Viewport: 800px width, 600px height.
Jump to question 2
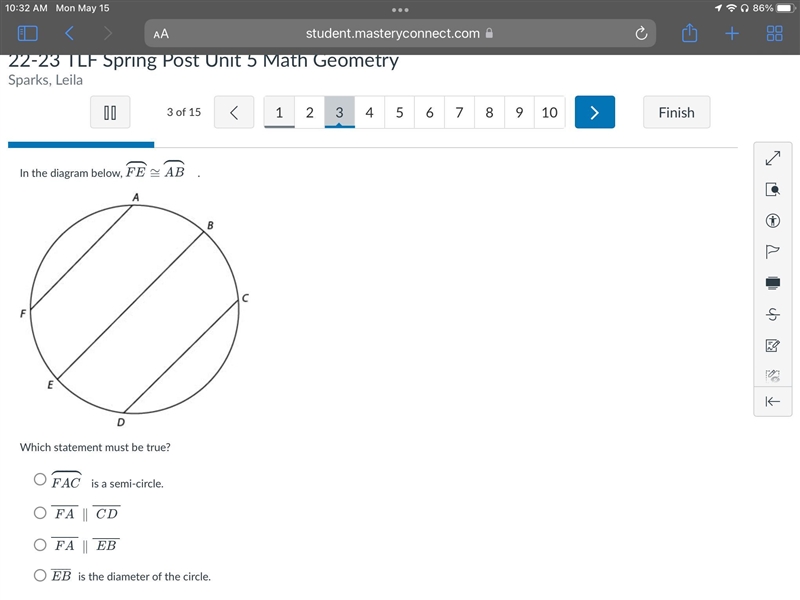point(309,112)
